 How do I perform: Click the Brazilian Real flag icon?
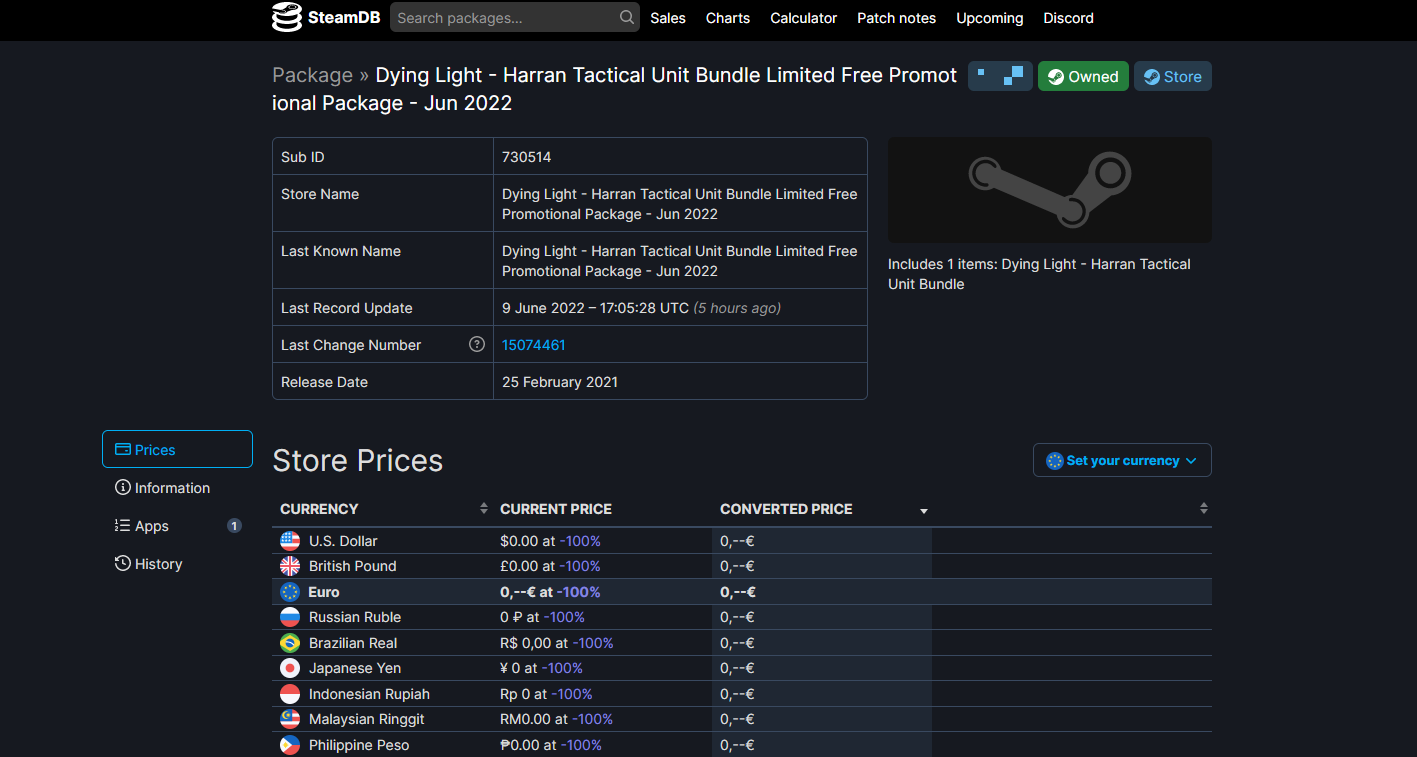click(x=290, y=642)
